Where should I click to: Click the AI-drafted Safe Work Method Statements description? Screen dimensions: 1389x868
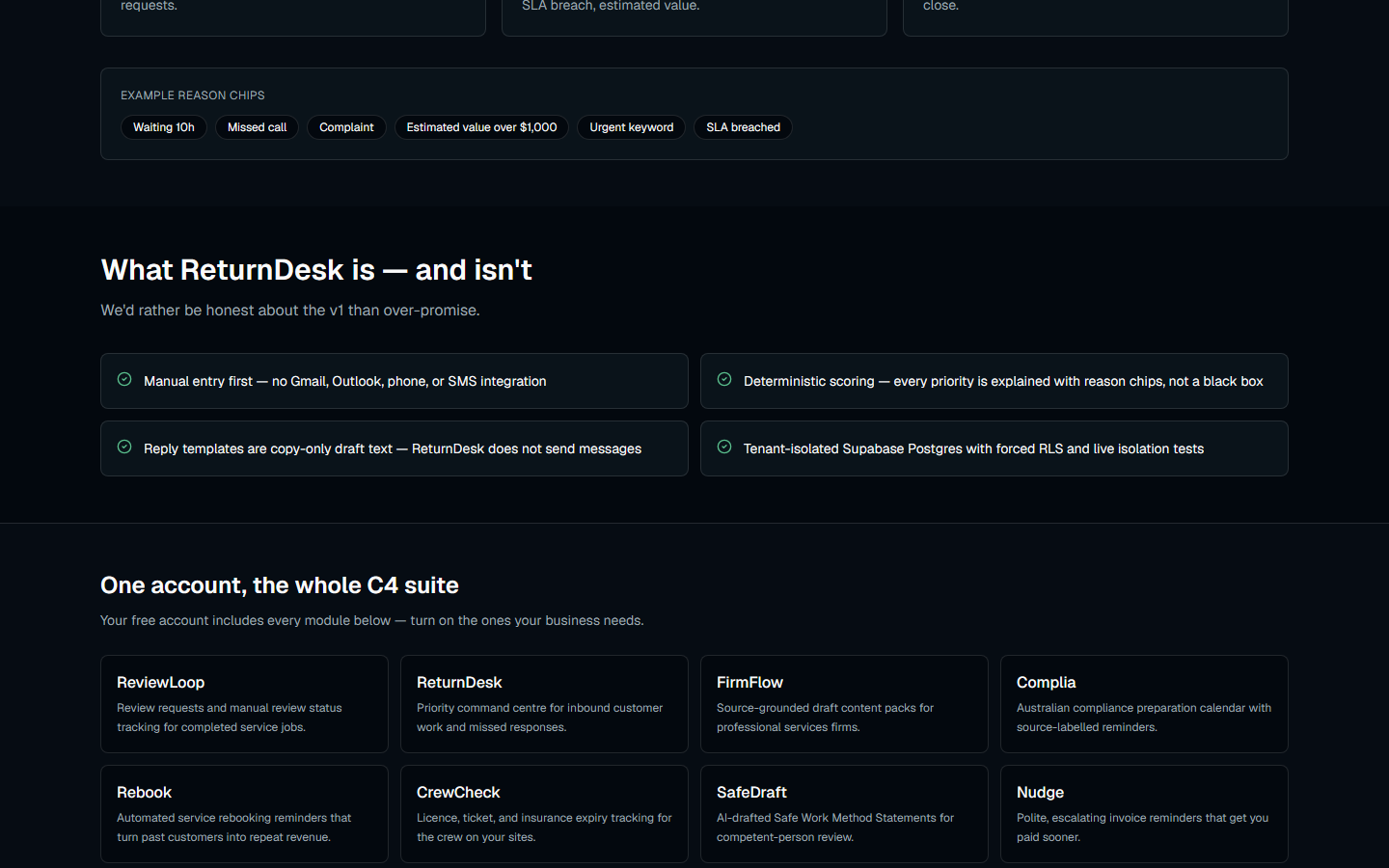[x=835, y=827]
